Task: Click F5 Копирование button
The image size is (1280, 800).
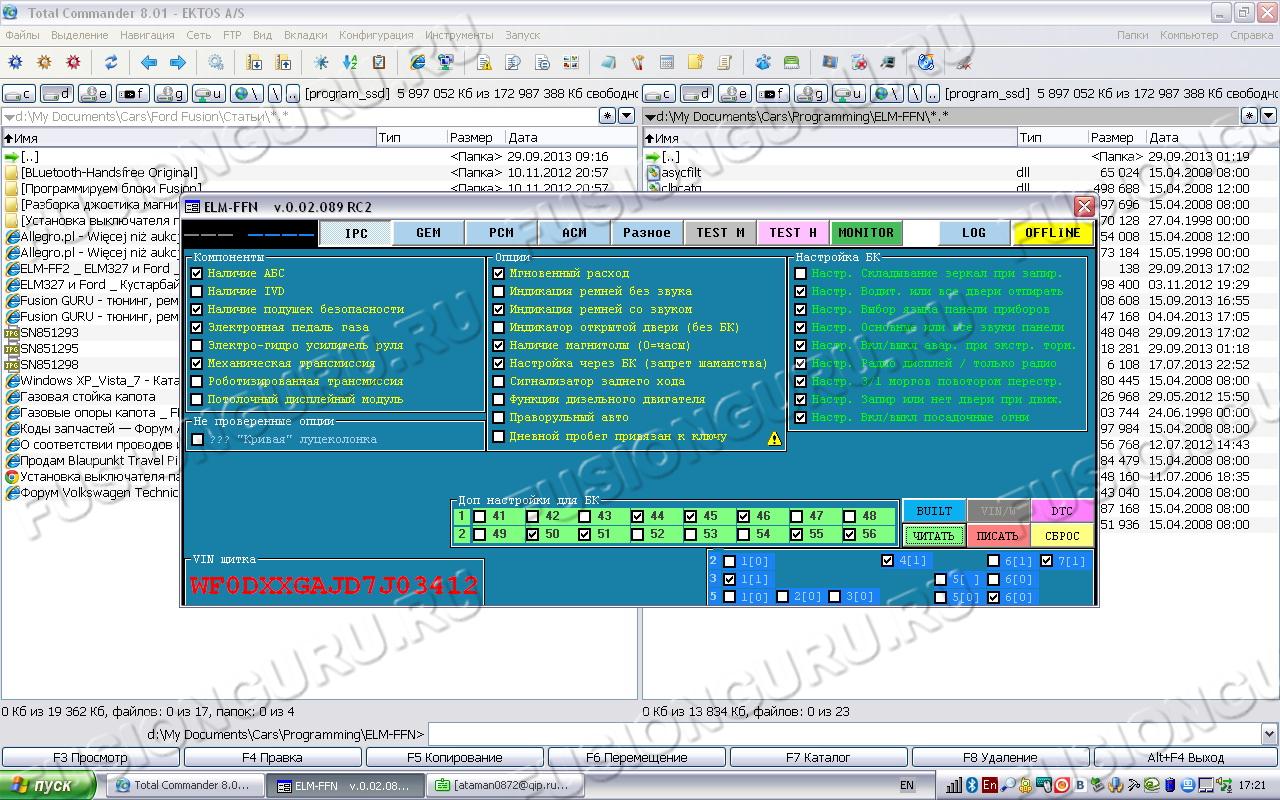Action: pos(455,758)
